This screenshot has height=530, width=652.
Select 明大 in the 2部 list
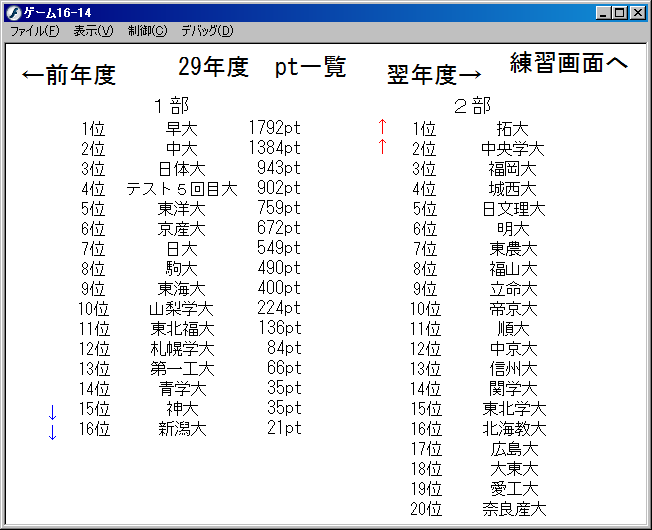[x=513, y=229]
